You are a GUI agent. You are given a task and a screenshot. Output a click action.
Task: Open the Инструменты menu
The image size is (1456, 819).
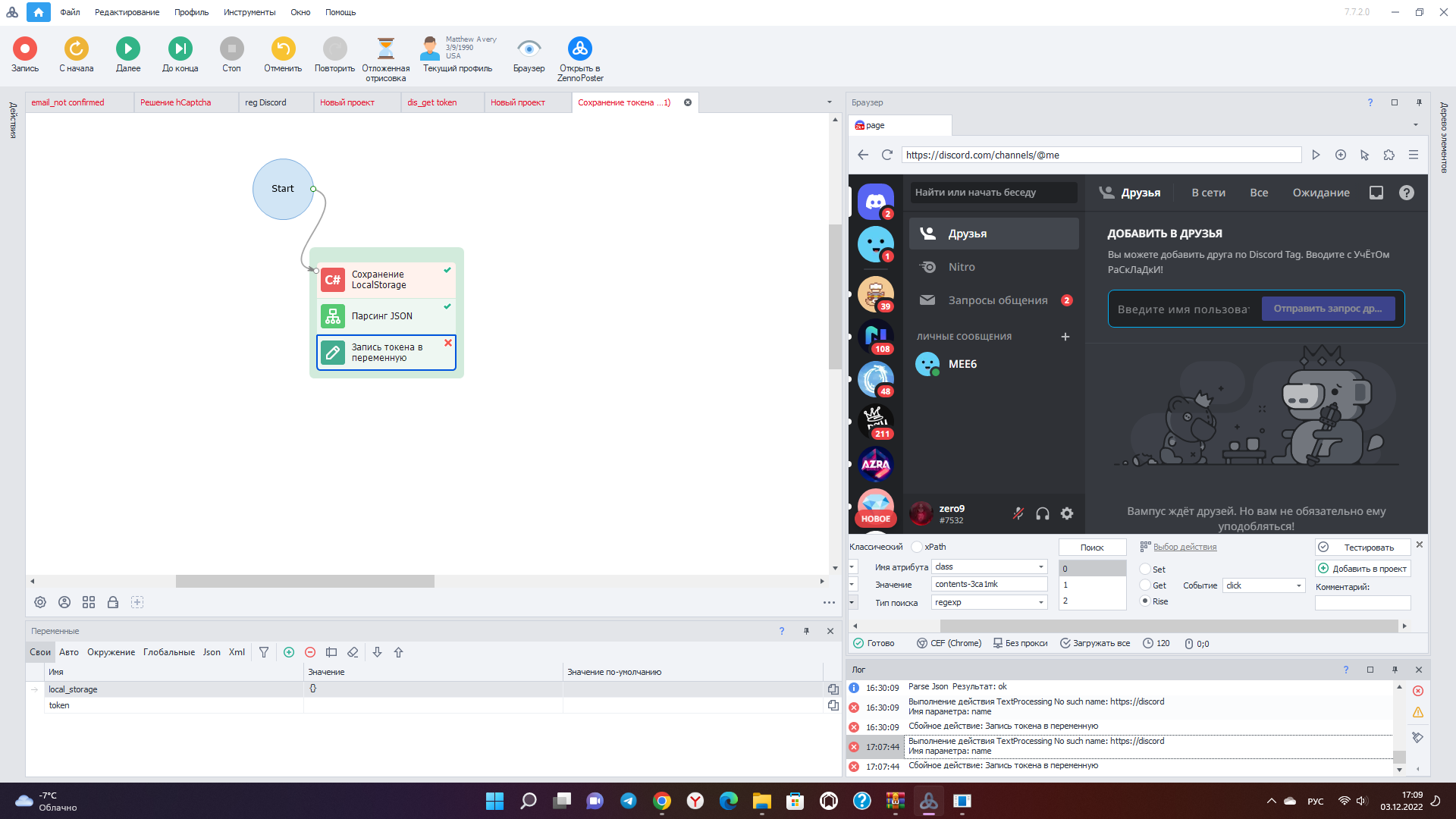(x=249, y=12)
